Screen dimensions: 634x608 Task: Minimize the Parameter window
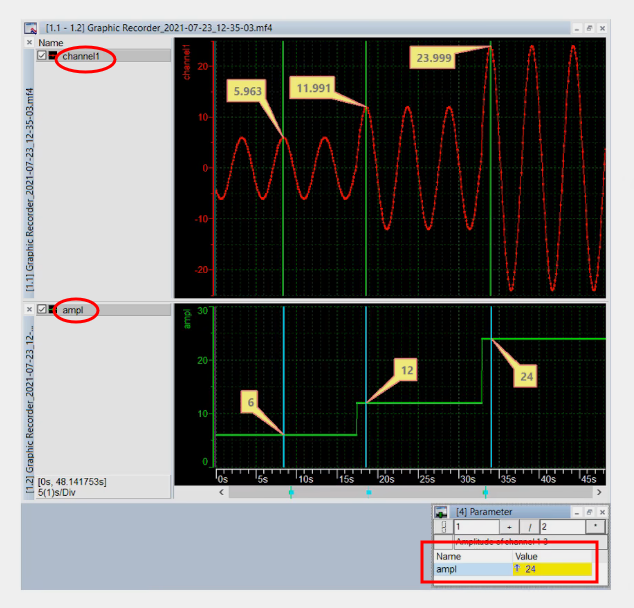[x=577, y=512]
